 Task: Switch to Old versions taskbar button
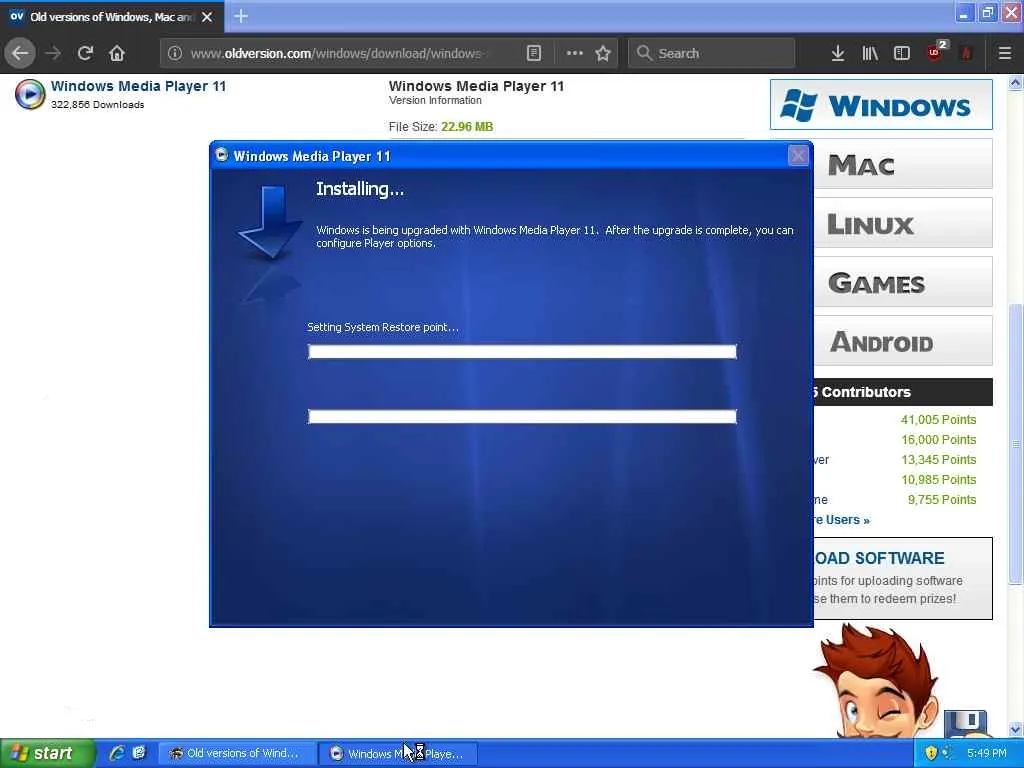tap(236, 753)
